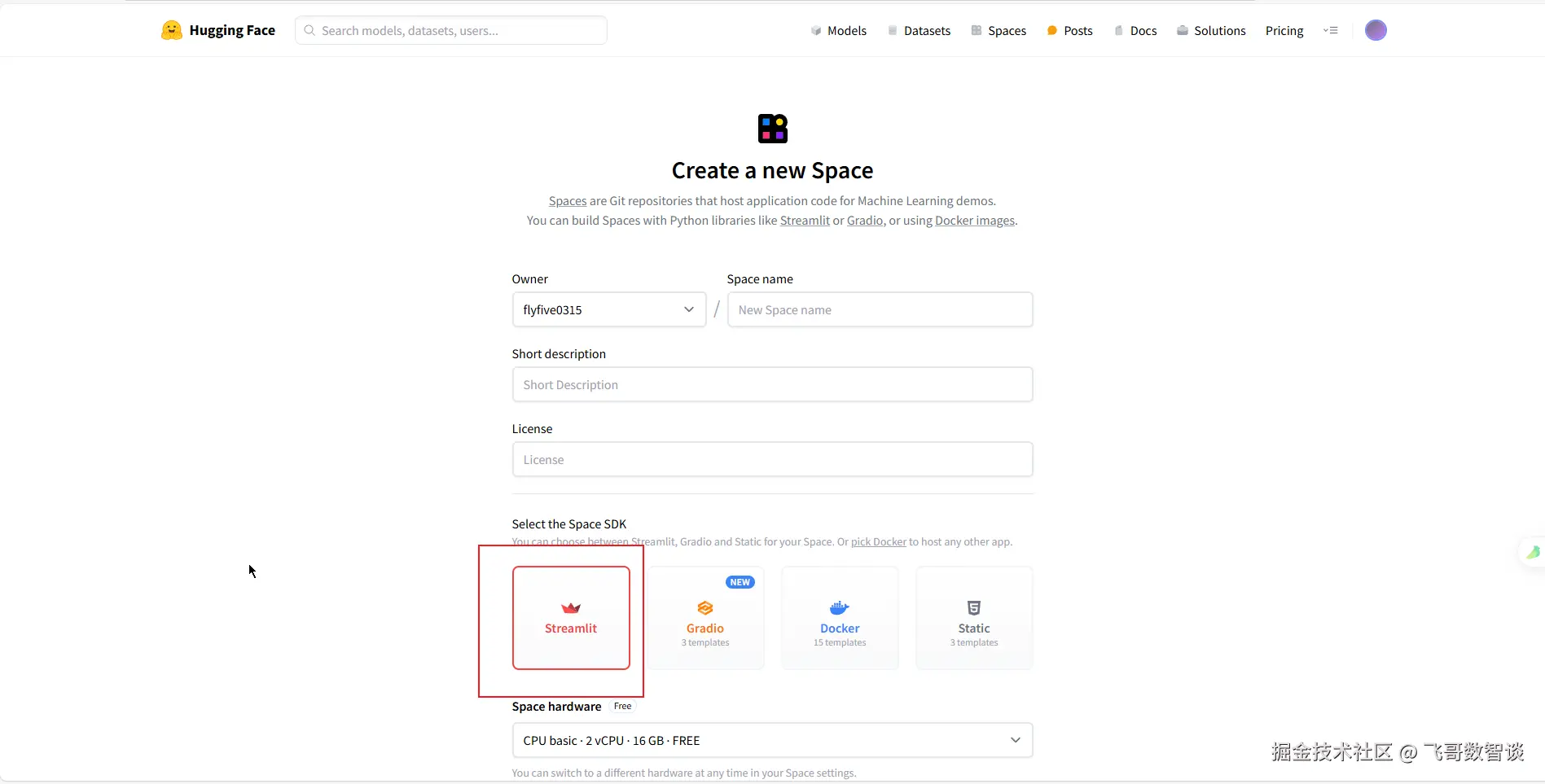Click the New Space name field
1545x784 pixels.
[x=880, y=309]
